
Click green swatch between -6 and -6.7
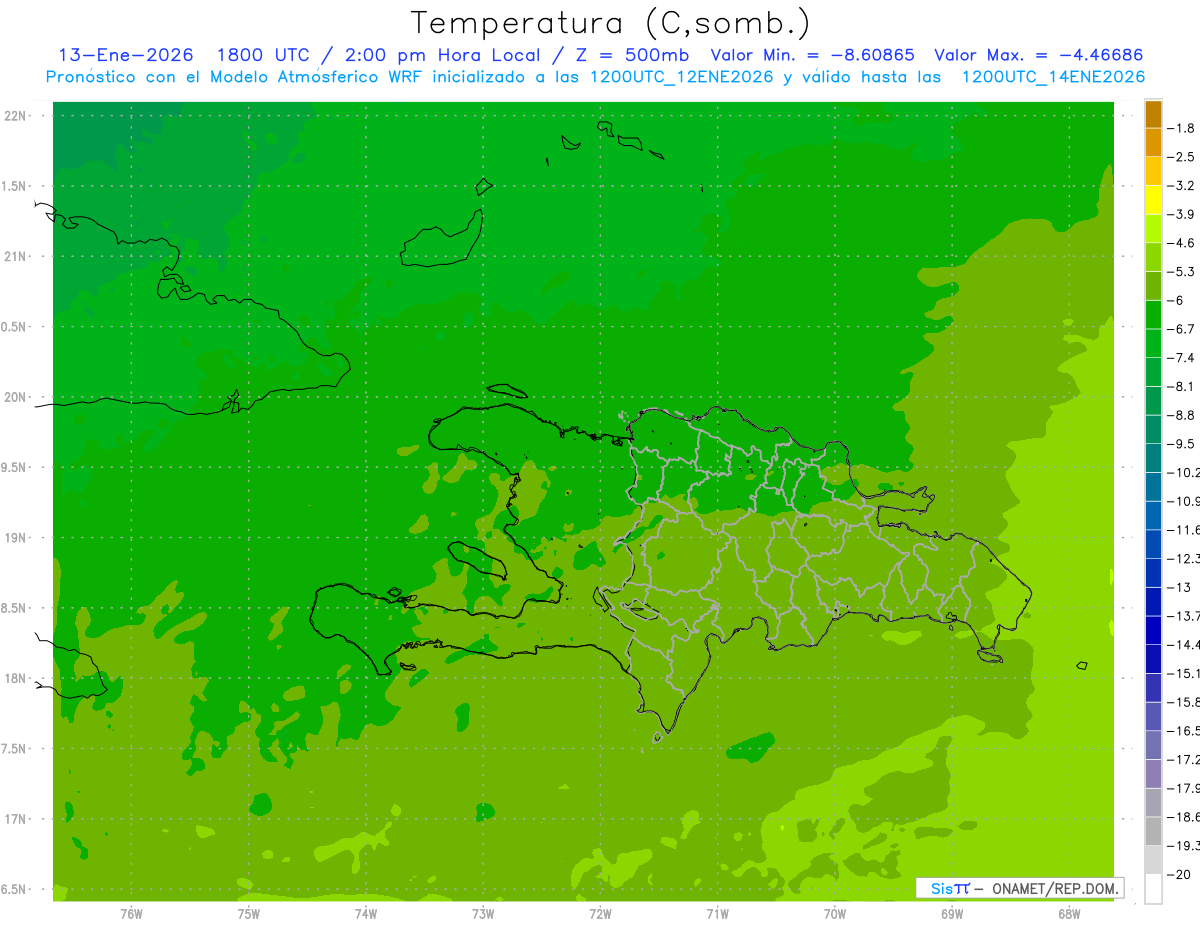click(1153, 315)
